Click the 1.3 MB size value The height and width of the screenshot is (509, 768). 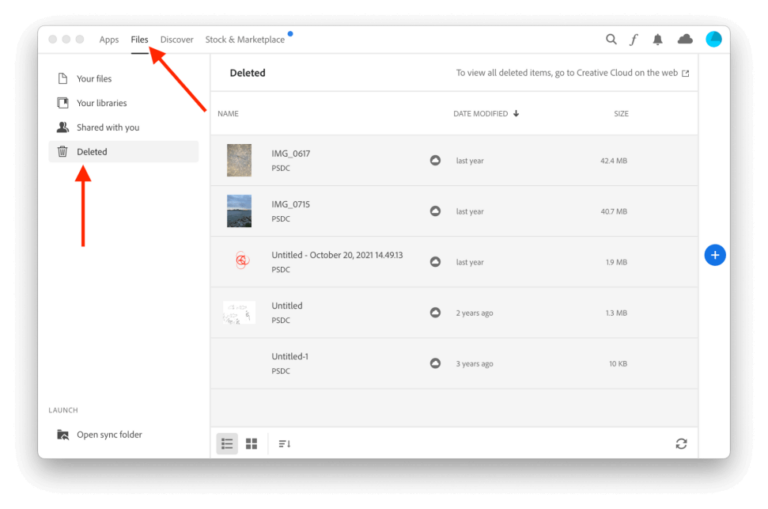coord(616,313)
